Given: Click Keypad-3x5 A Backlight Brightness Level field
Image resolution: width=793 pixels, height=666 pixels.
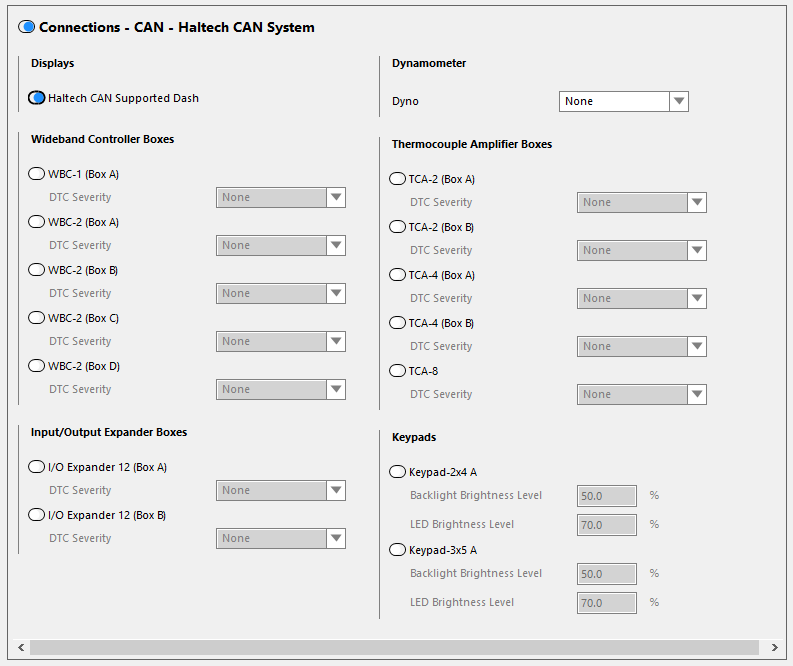Looking at the screenshot, I should click(x=607, y=573).
